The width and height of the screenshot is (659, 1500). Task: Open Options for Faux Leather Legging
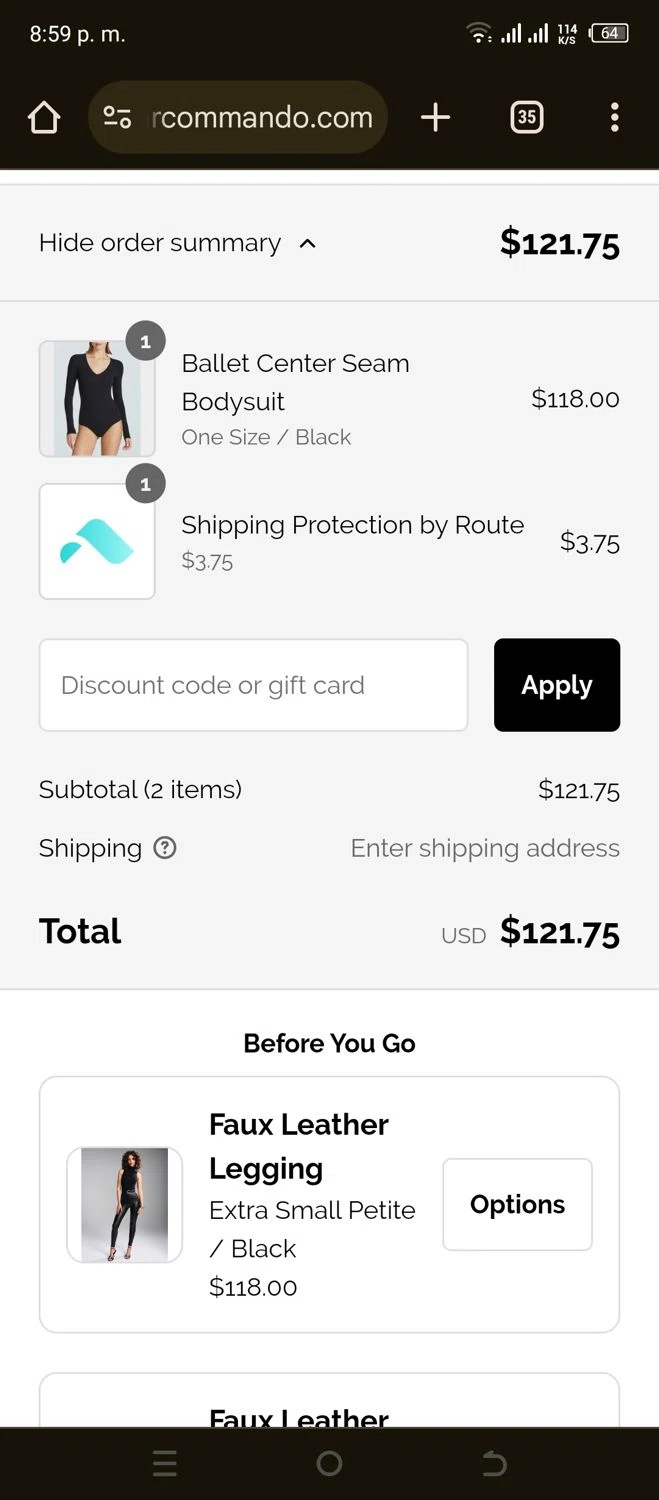tap(517, 1204)
